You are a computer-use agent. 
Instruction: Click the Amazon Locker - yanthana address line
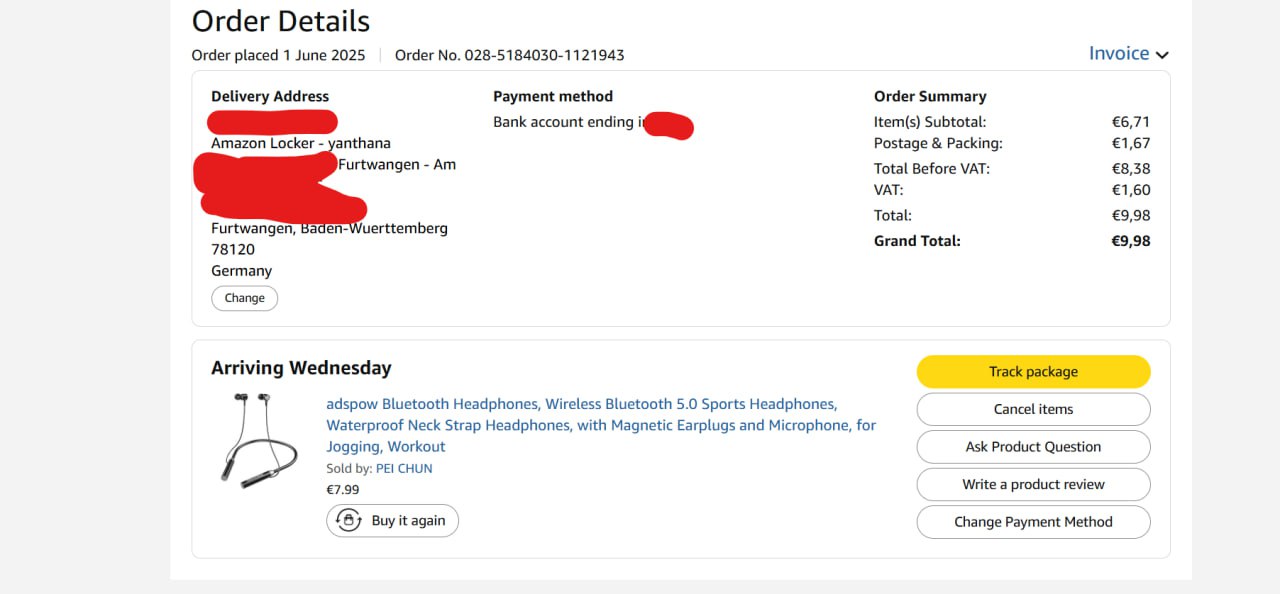pyautogui.click(x=301, y=143)
